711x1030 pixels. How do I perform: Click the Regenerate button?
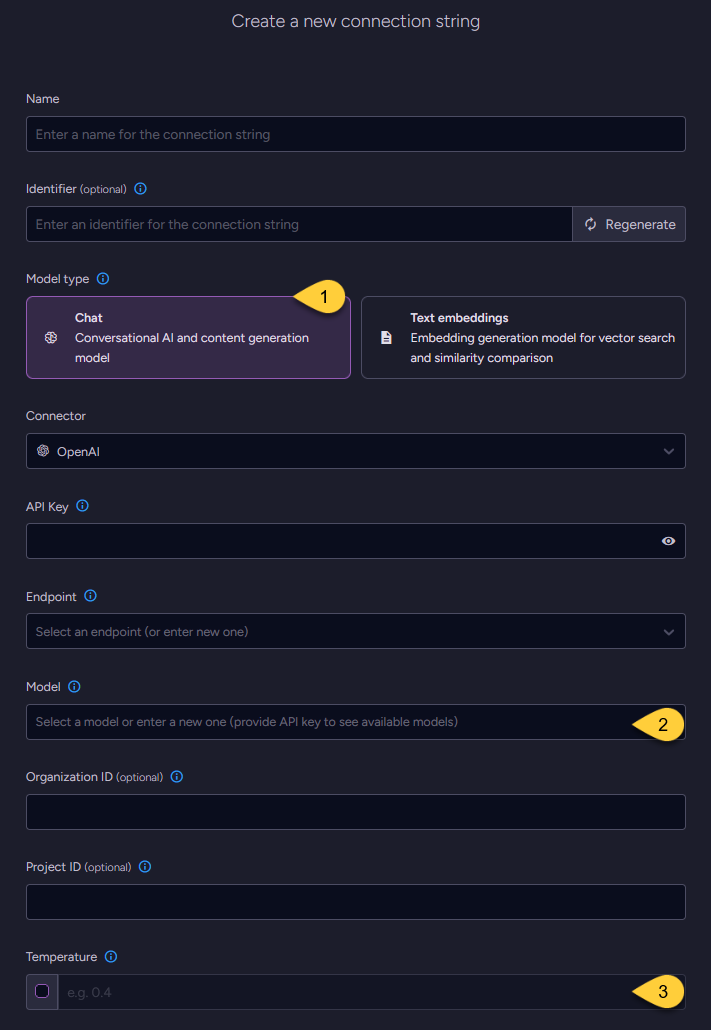point(629,224)
